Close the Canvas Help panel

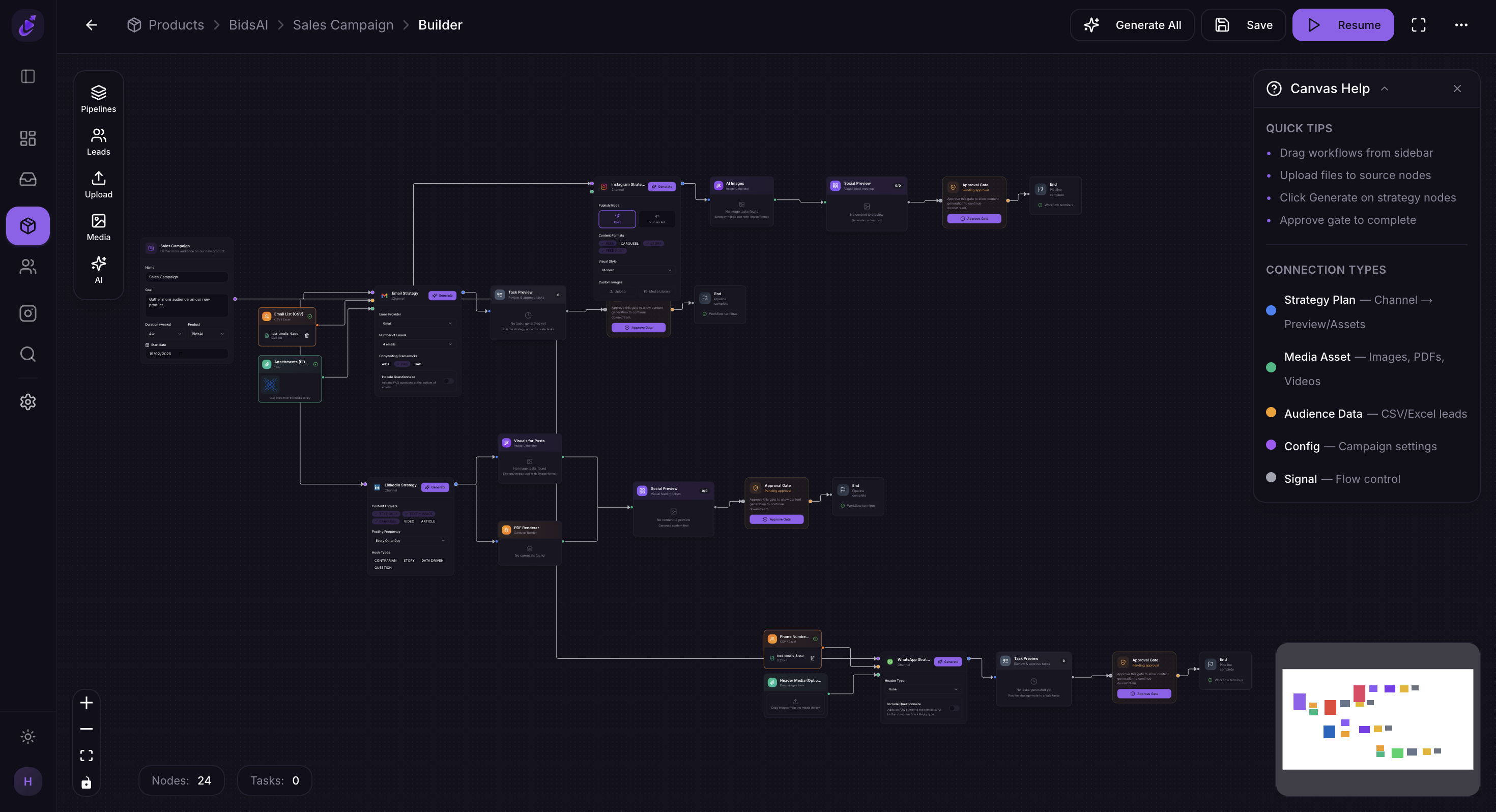[1457, 89]
